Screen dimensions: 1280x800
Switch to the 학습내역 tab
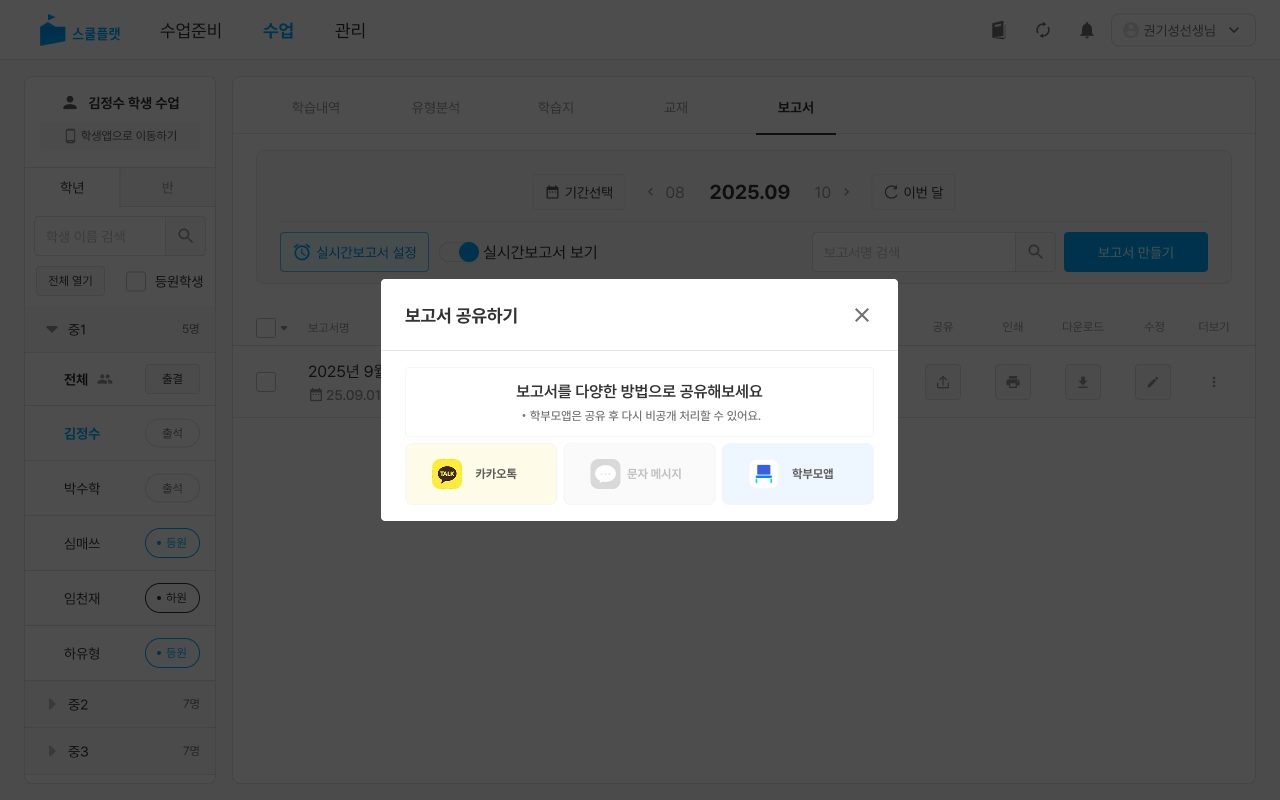pos(316,107)
